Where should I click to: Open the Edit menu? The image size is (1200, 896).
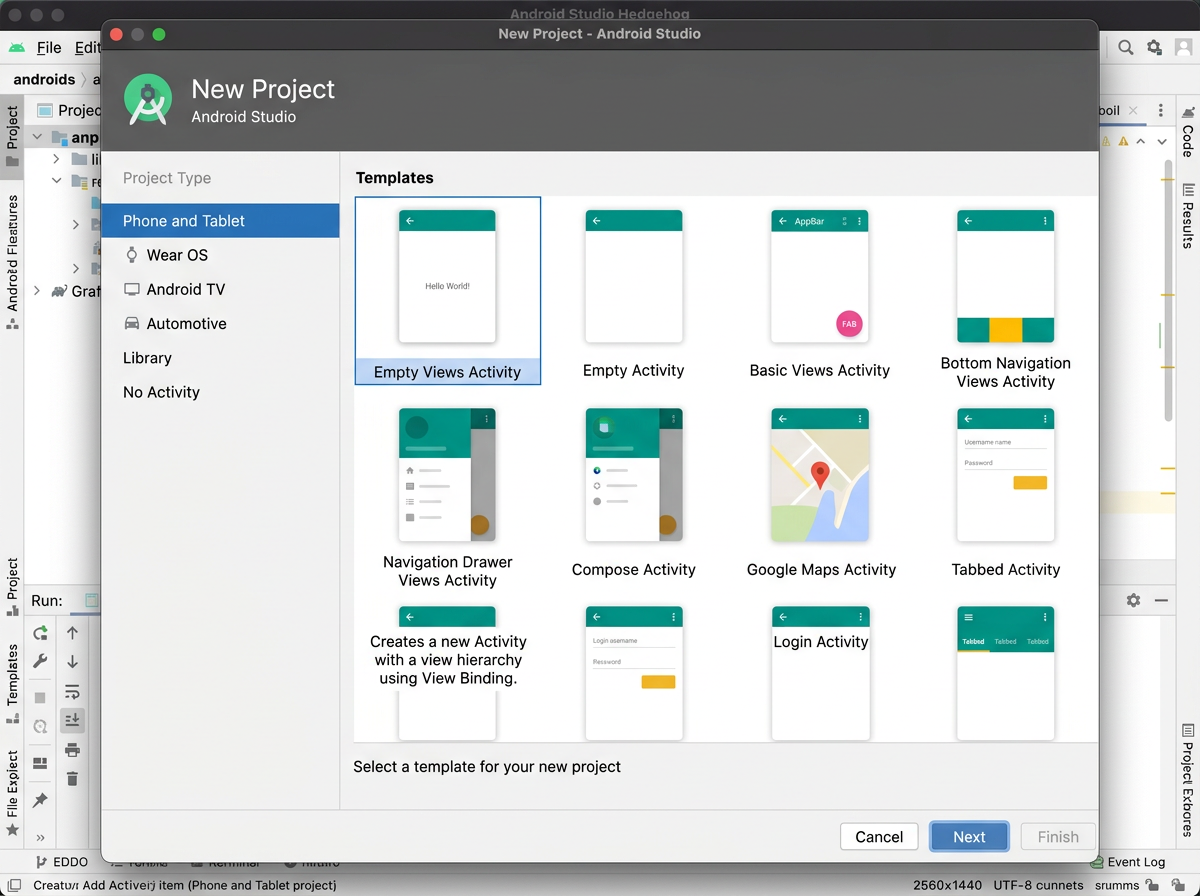click(x=87, y=47)
